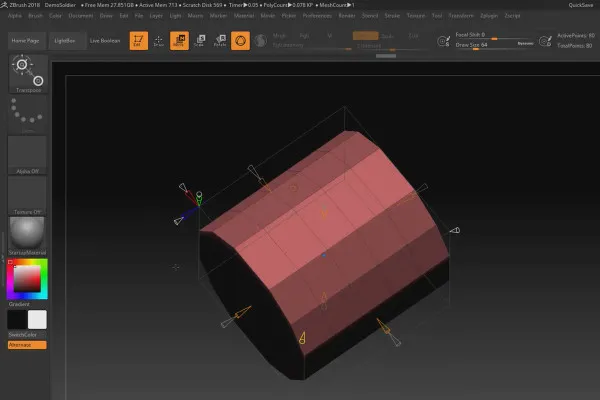Toggle the M material channel button
This screenshot has width=600, height=400.
pos(329,36)
